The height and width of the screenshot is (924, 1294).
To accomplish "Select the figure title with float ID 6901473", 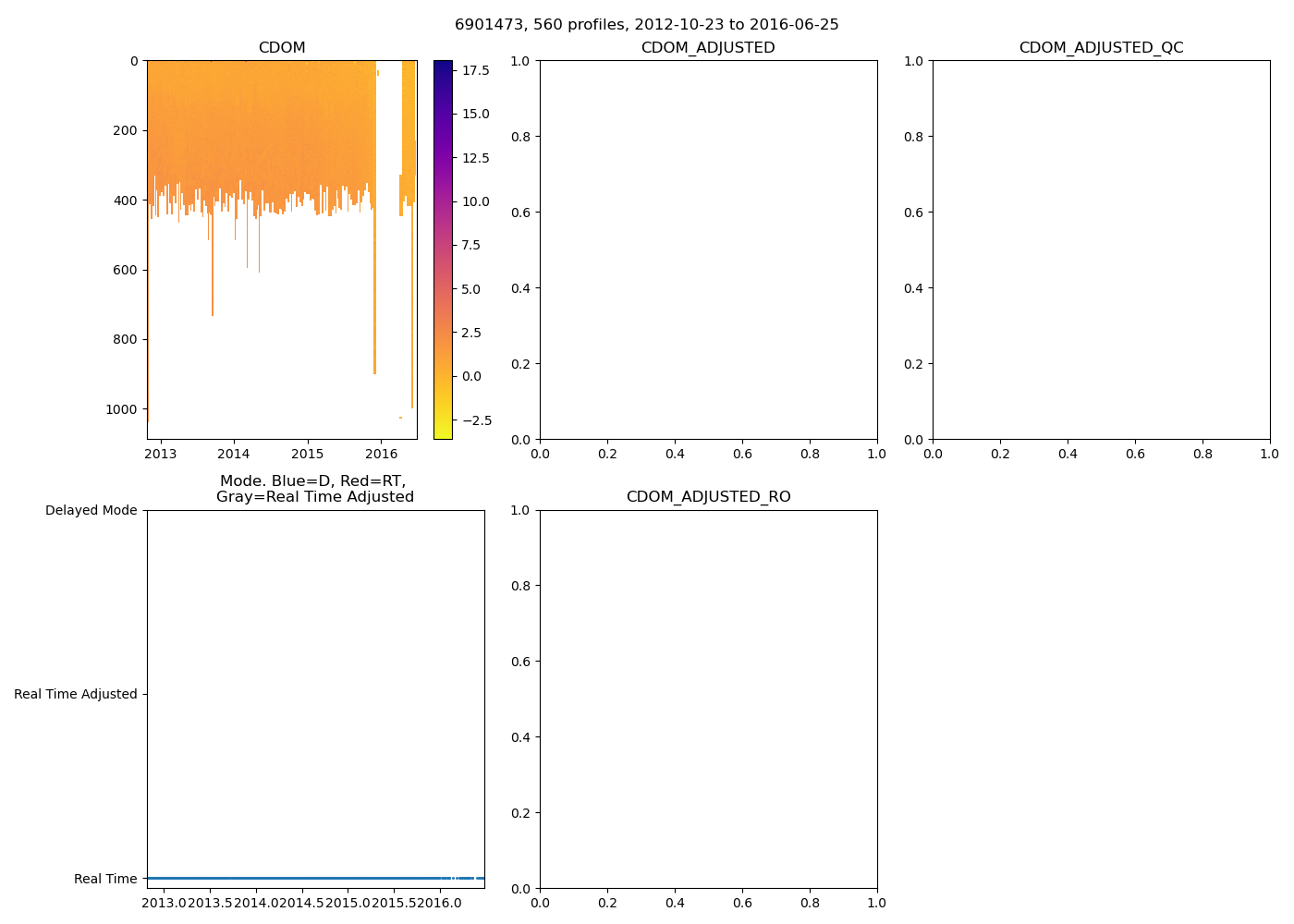I will [646, 25].
